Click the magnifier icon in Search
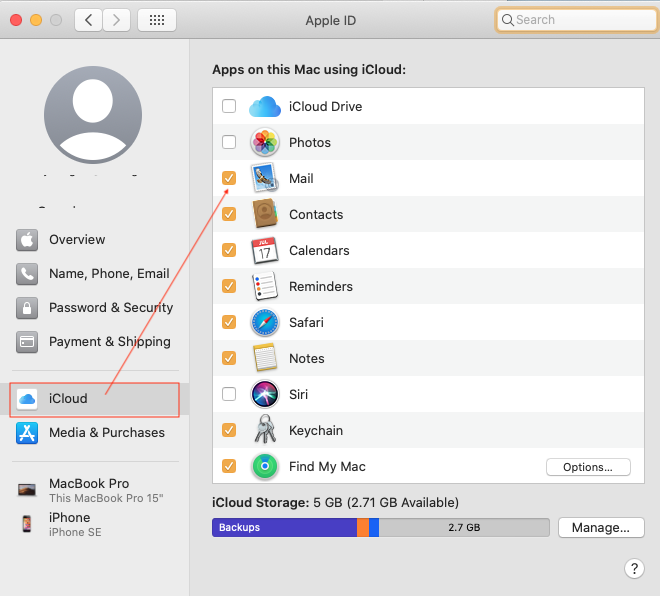The height and width of the screenshot is (596, 660). pos(508,20)
